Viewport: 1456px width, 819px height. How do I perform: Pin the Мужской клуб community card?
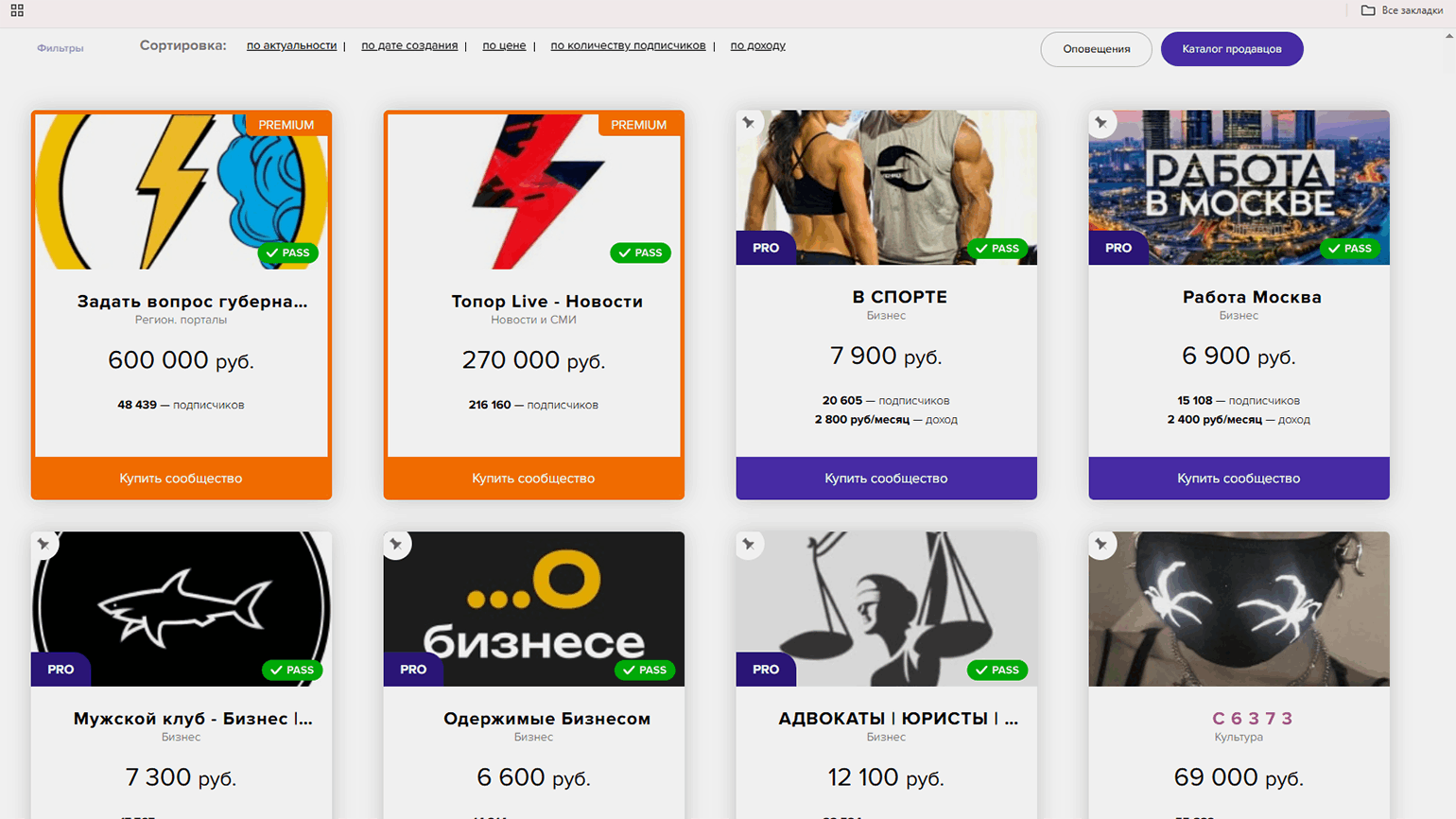click(x=43, y=544)
